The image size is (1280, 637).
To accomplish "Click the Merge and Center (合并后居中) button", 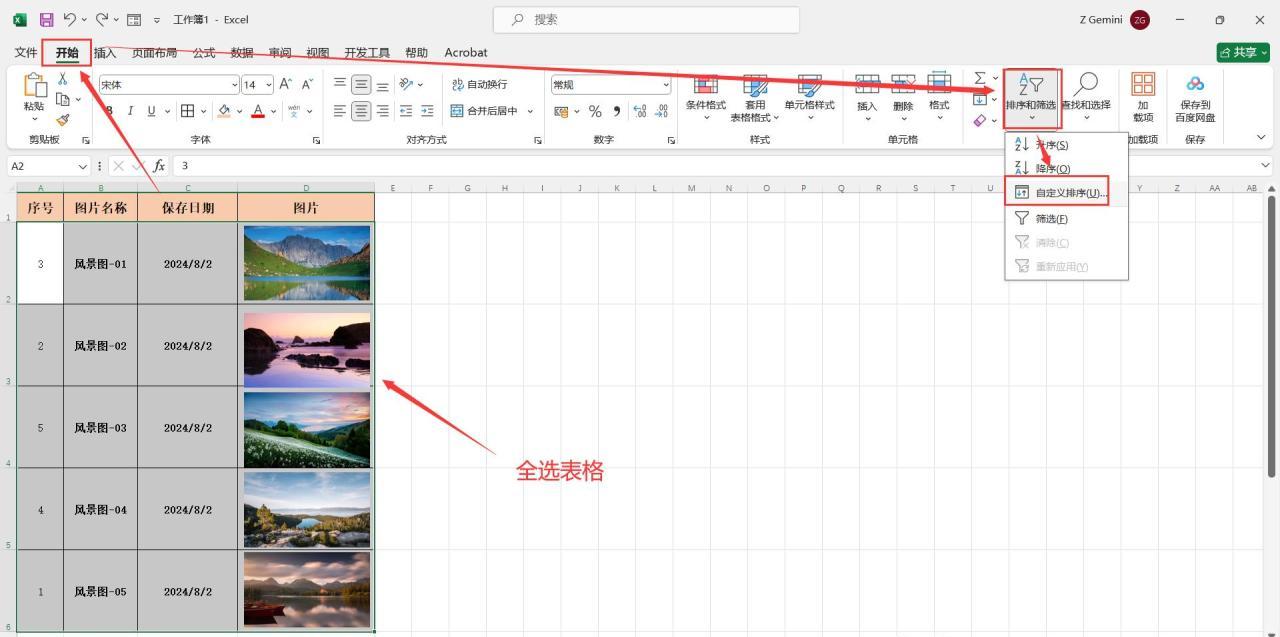I will [x=486, y=111].
